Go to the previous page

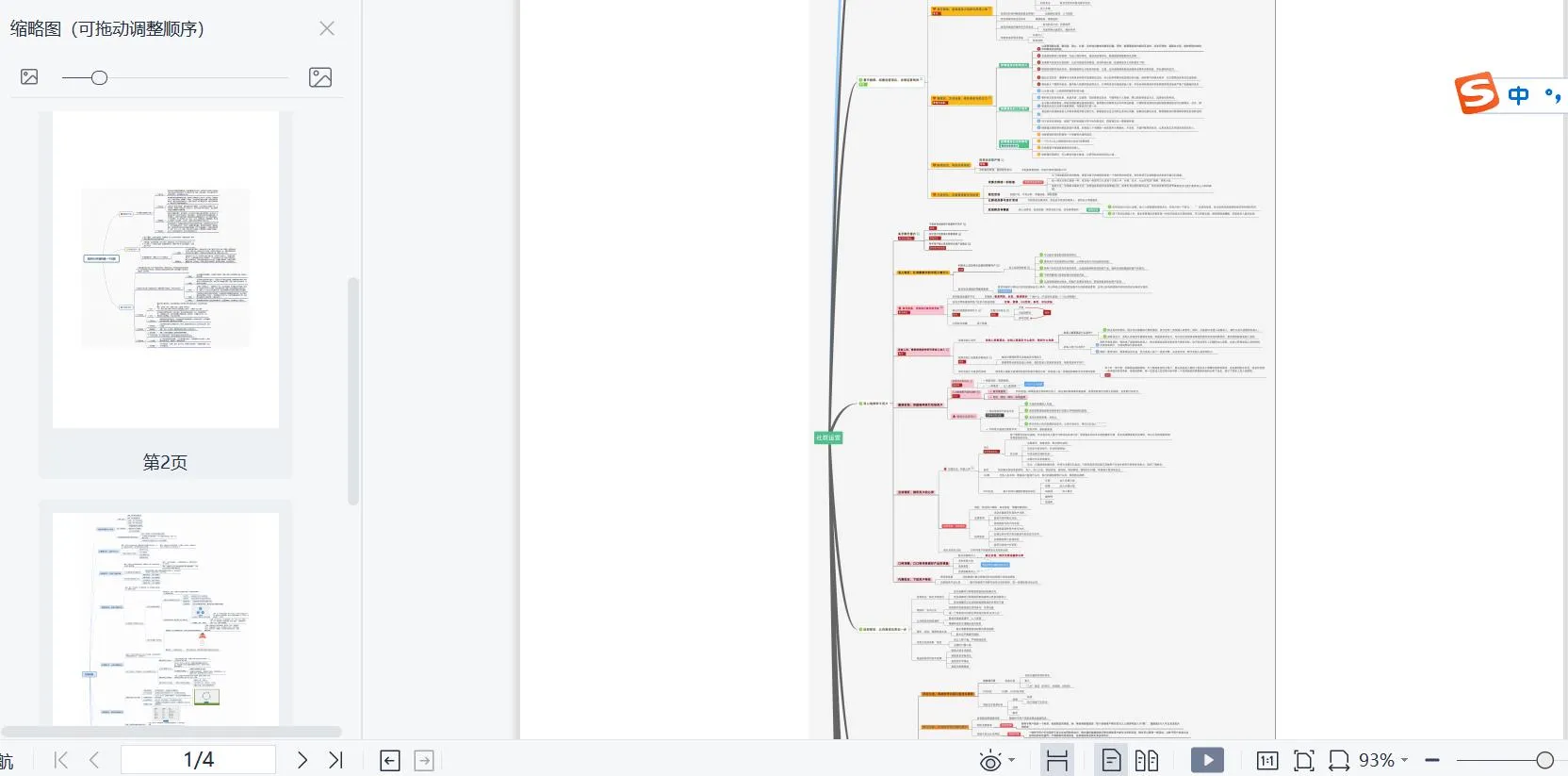tap(94, 760)
